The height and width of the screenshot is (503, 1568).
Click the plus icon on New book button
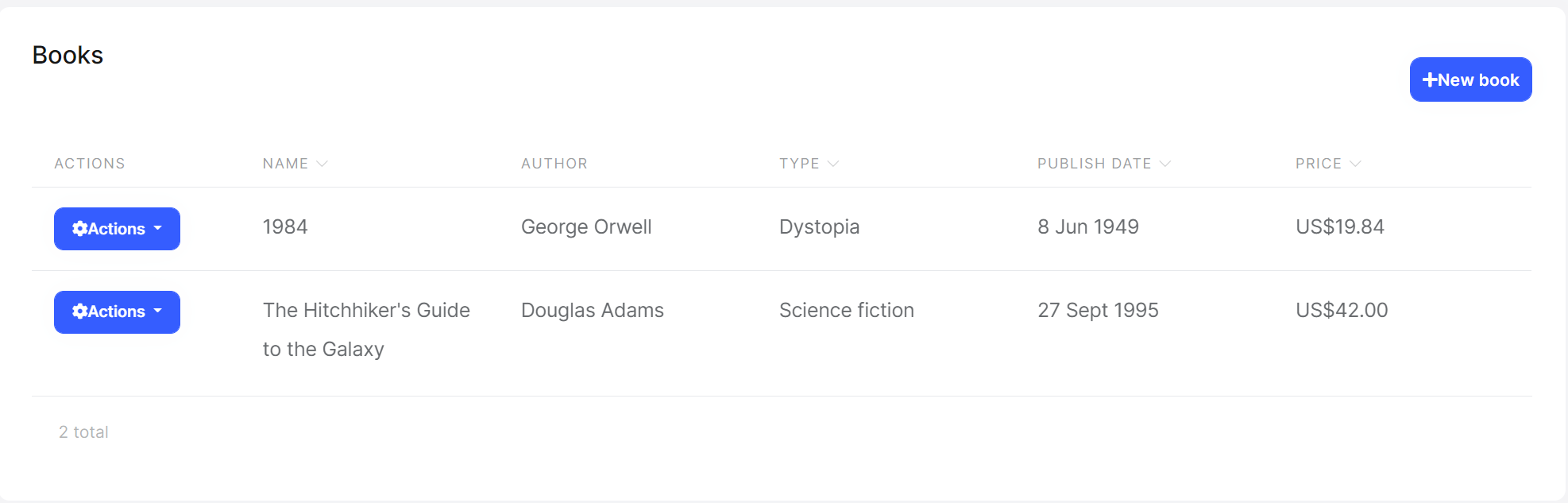(1430, 79)
